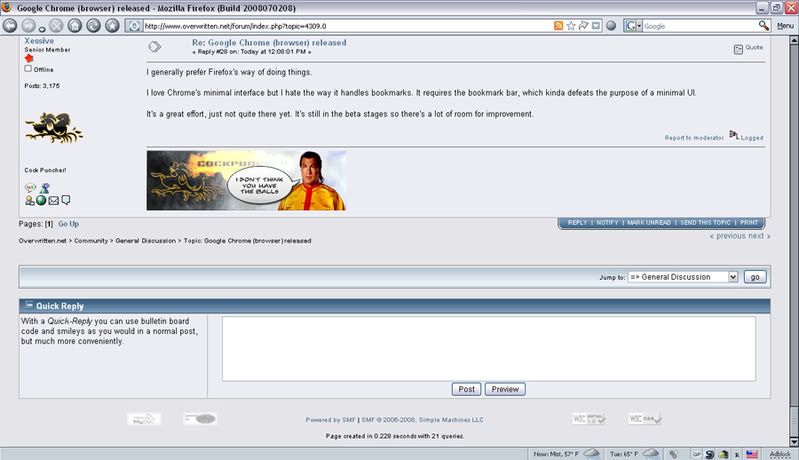
Task: Reload the page with the Refresh button
Action: 93,25
